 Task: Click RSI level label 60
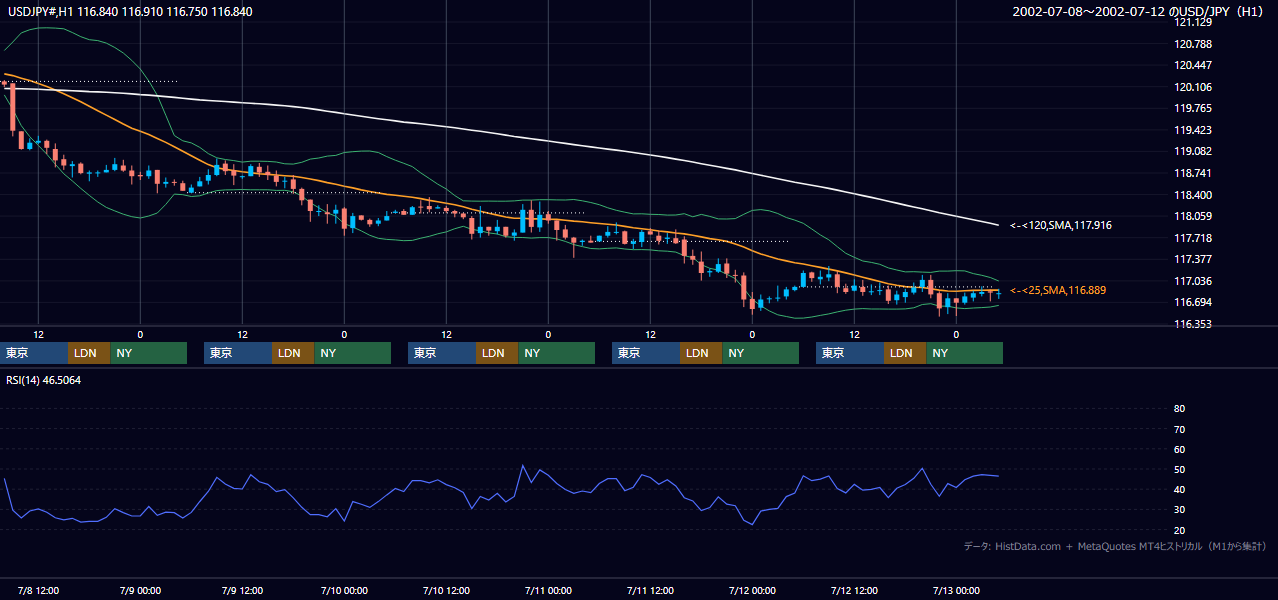click(x=1179, y=449)
